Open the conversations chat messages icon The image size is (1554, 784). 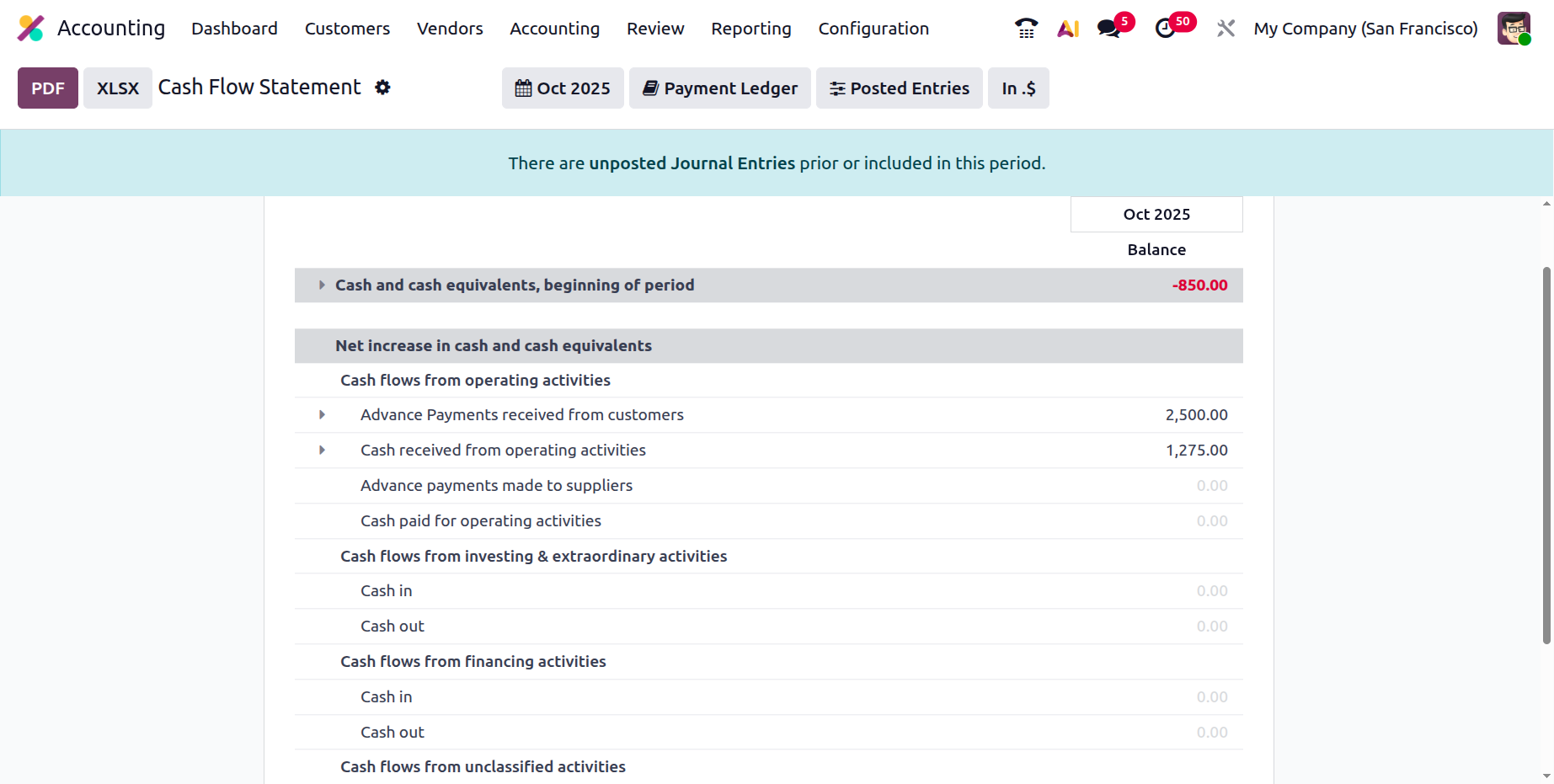[1108, 29]
